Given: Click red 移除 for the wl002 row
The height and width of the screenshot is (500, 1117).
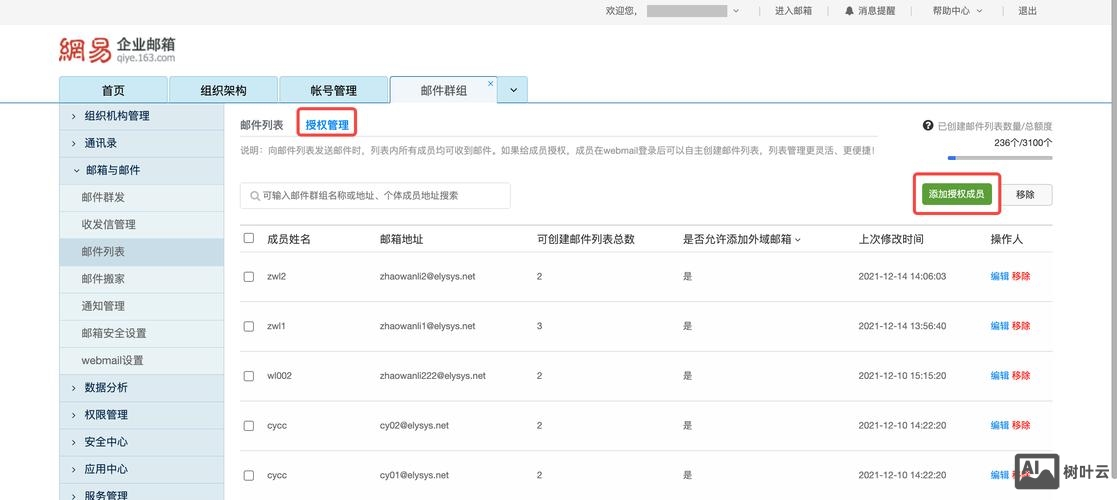Looking at the screenshot, I should point(1021,376).
